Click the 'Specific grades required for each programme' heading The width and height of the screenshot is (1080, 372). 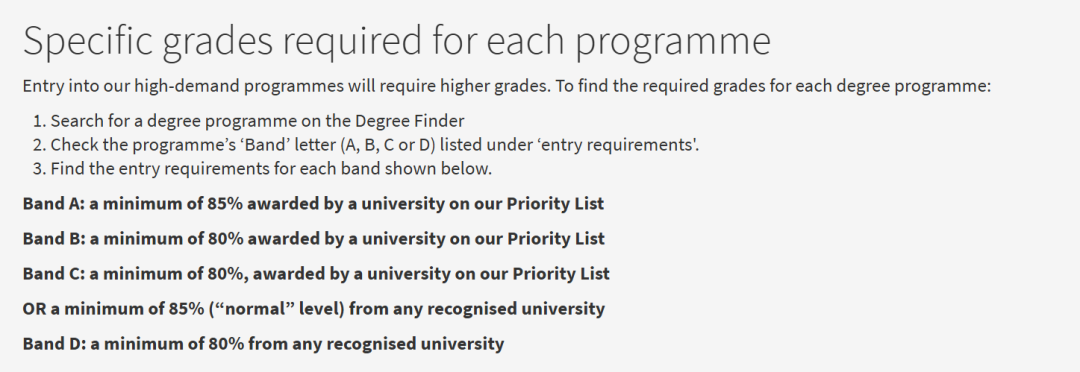click(397, 41)
